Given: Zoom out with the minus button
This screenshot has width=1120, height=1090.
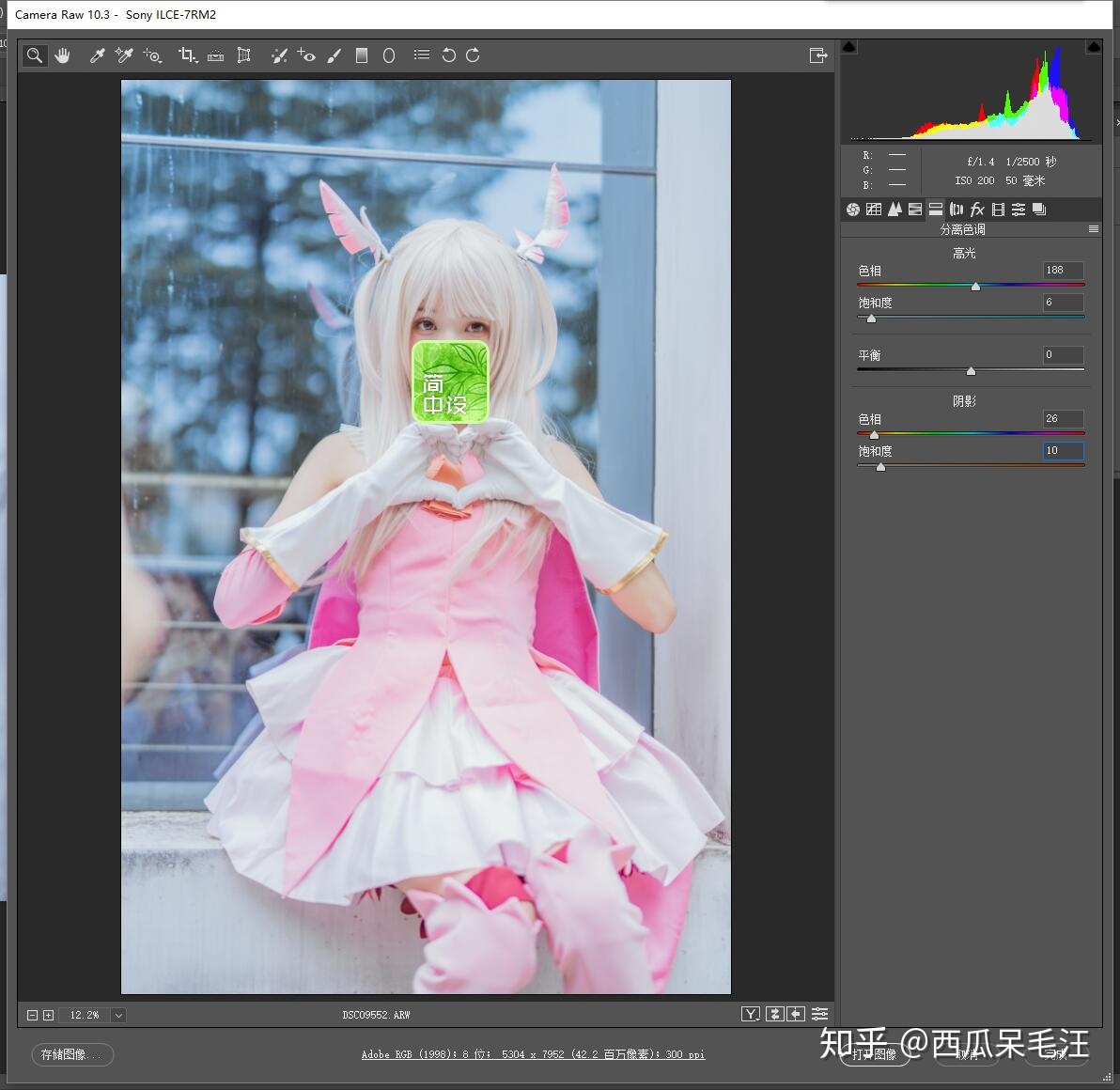Looking at the screenshot, I should click(x=32, y=1015).
